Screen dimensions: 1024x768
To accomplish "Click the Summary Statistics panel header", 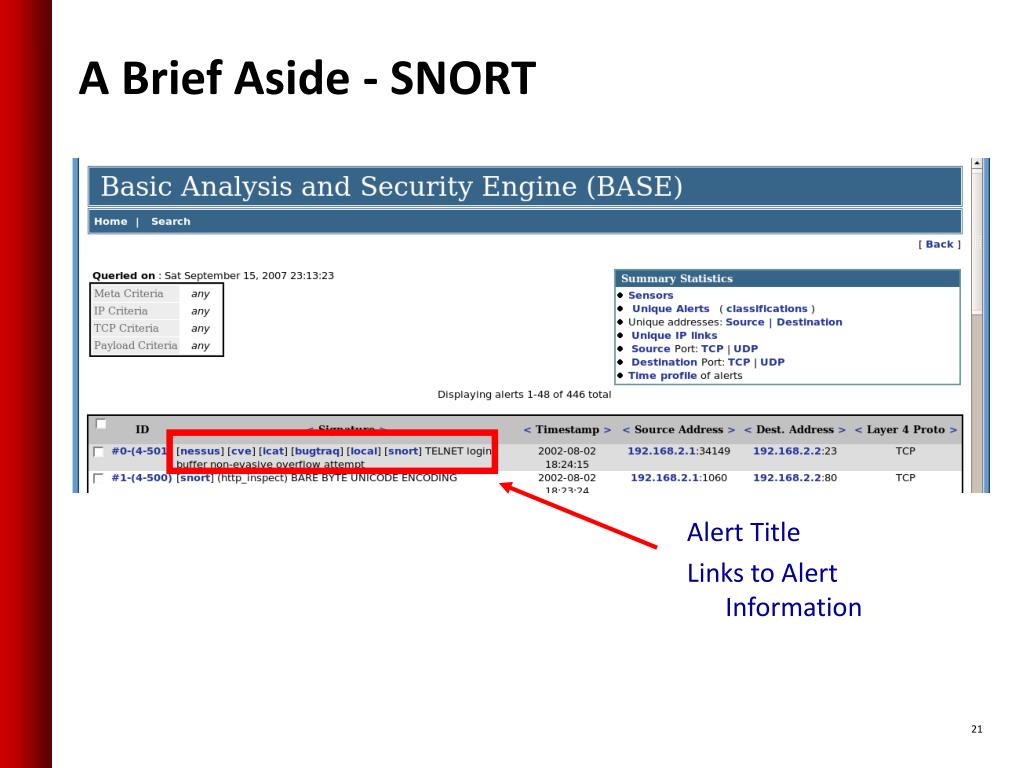I will coord(787,278).
